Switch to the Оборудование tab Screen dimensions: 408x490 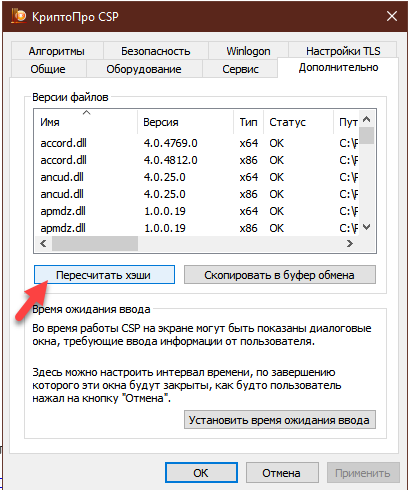144,69
